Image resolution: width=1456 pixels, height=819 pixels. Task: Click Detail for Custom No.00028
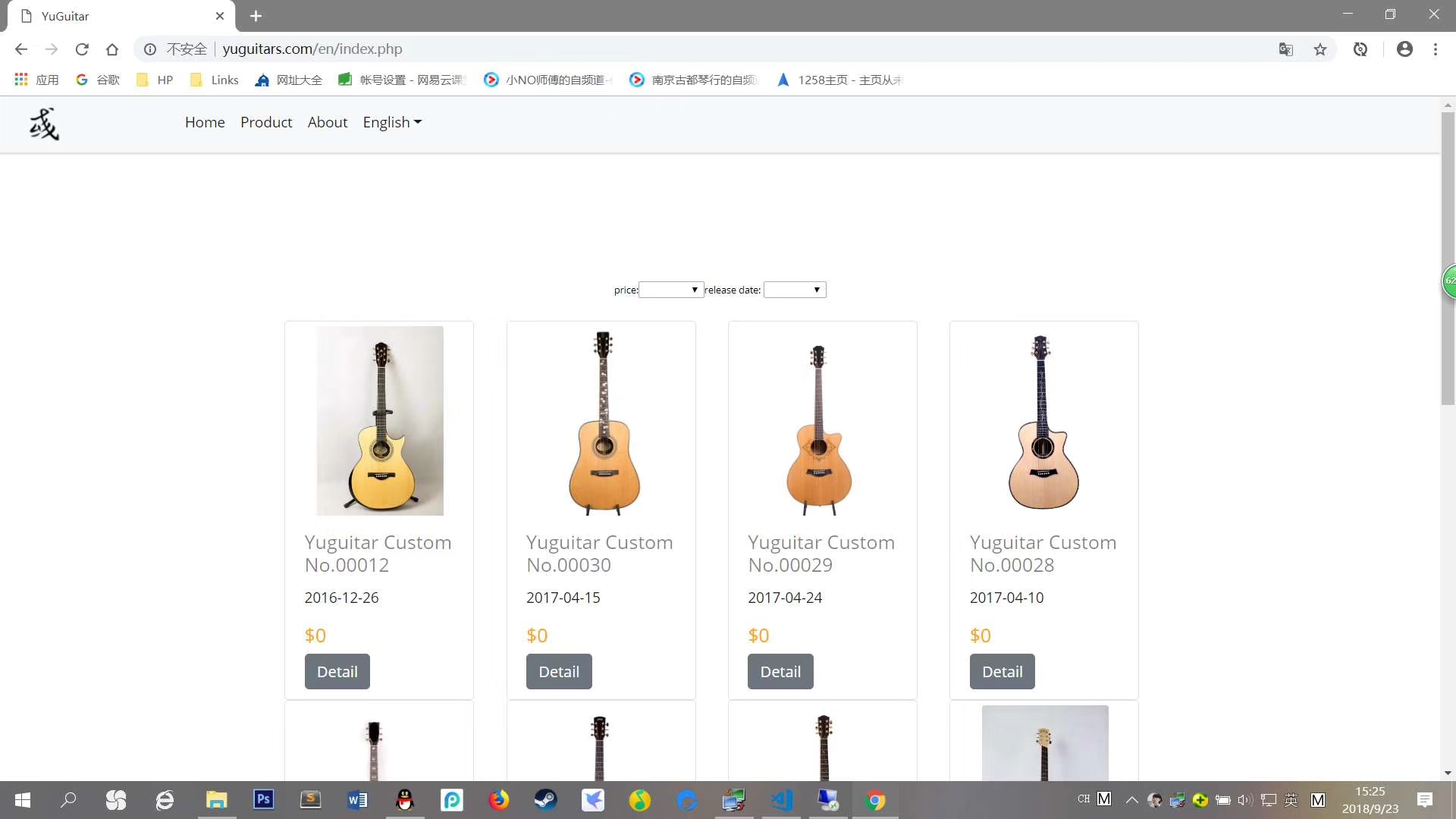click(x=1002, y=672)
